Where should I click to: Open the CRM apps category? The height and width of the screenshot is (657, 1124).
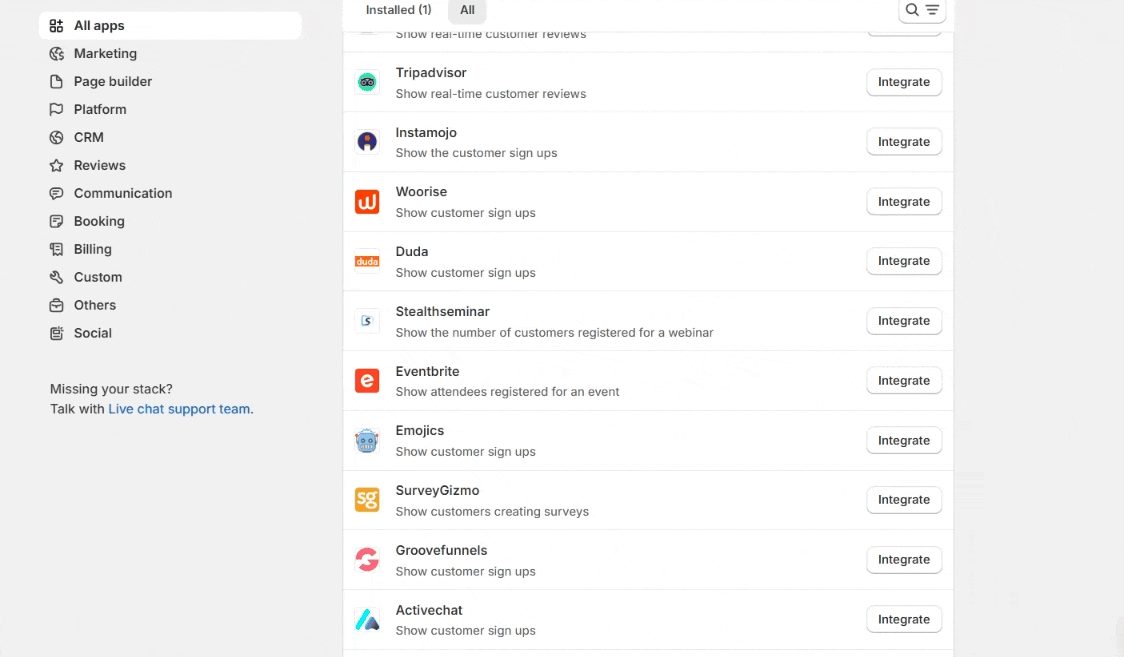88,138
